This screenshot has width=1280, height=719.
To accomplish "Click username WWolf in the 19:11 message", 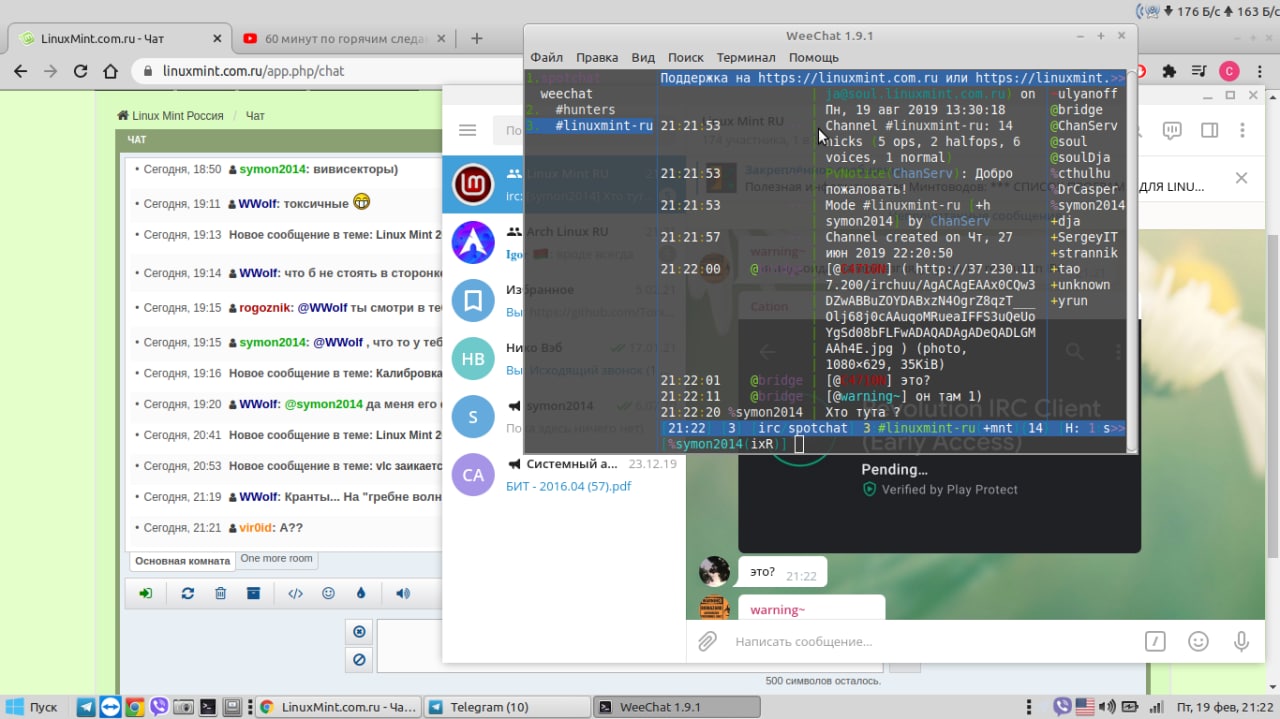I will click(258, 203).
